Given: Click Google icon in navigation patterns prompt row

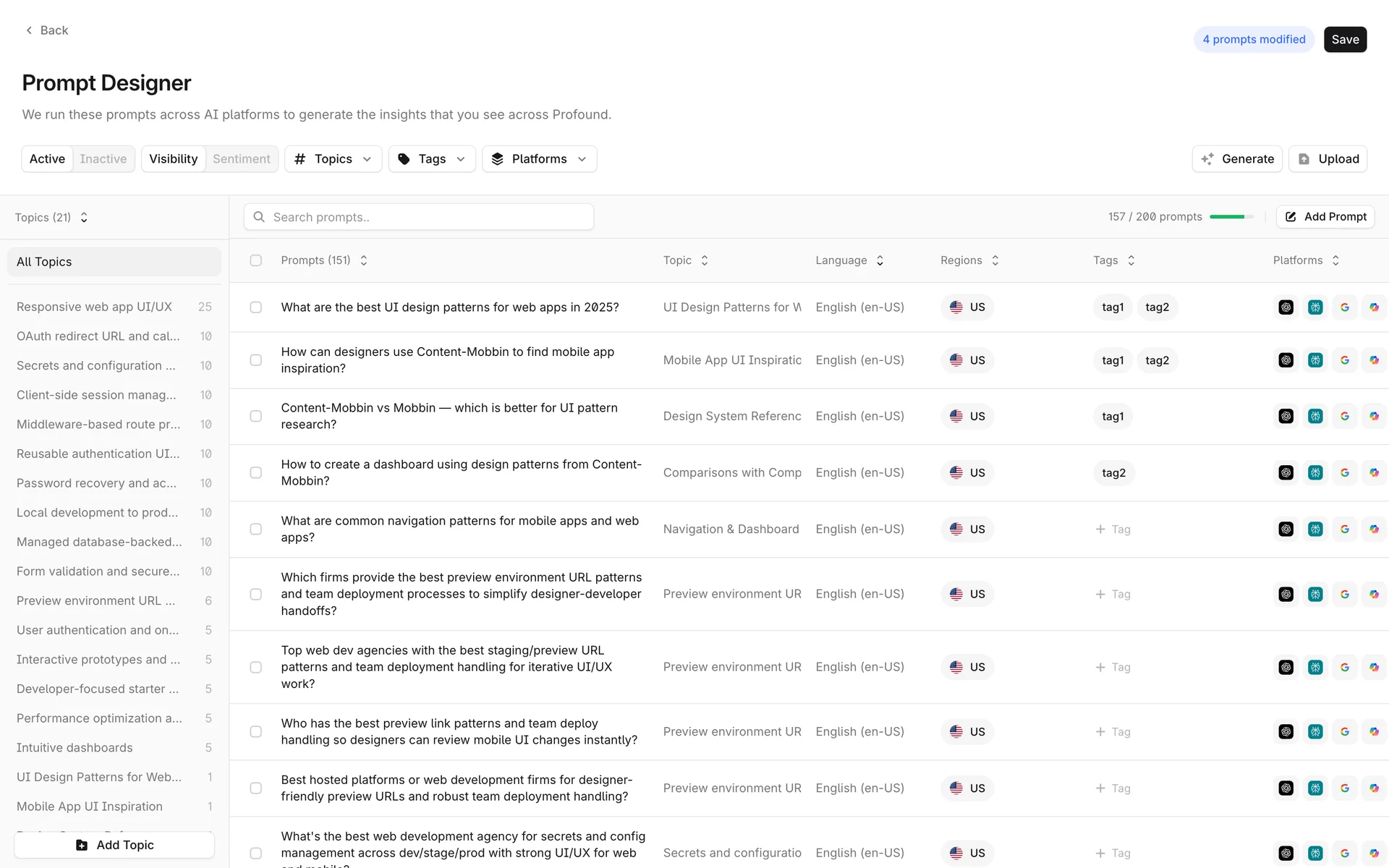Looking at the screenshot, I should pyautogui.click(x=1345, y=529).
